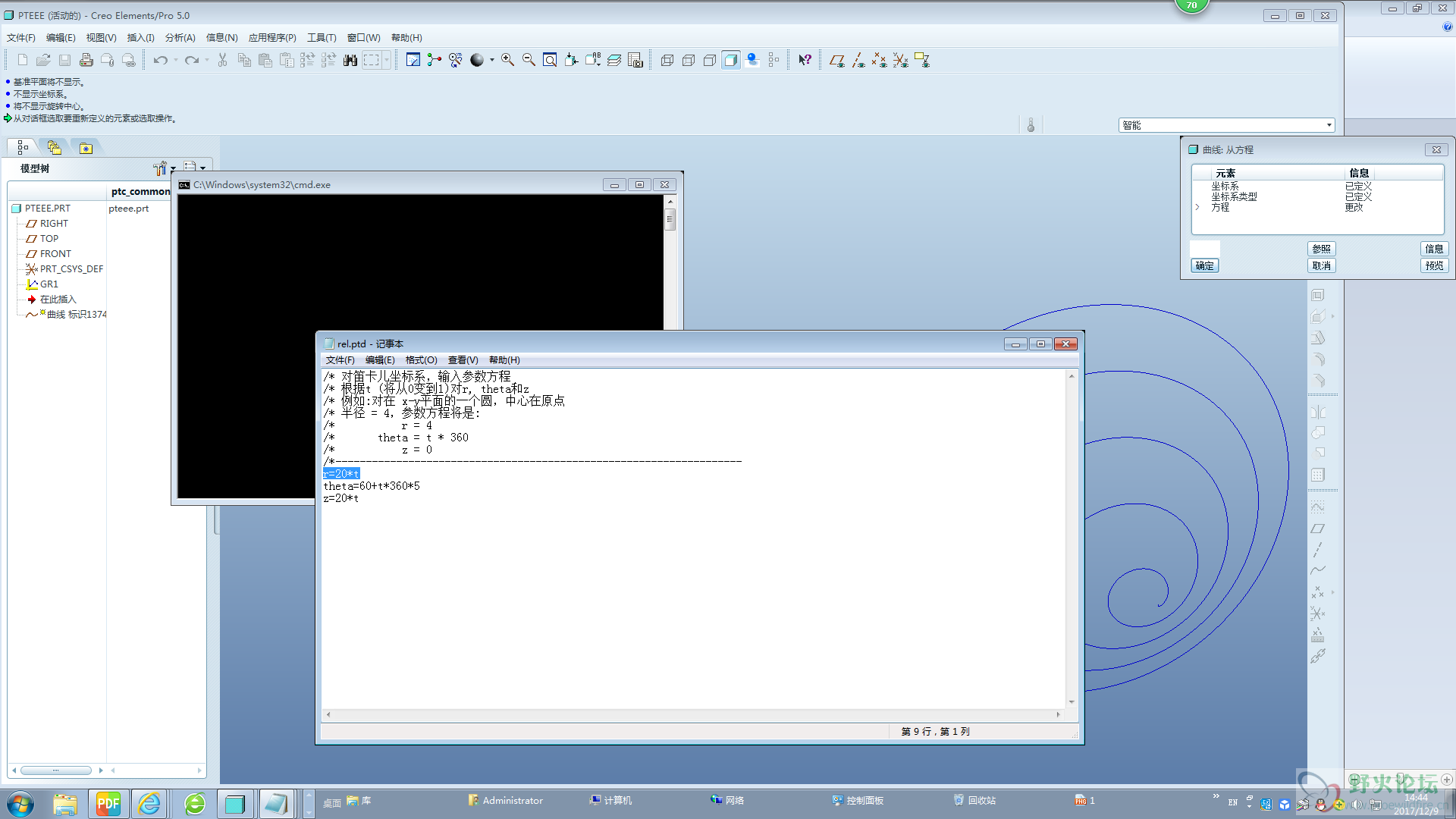The height and width of the screenshot is (819, 1456).
Task: Open the 文件(F) menu in Creo
Action: [21, 37]
